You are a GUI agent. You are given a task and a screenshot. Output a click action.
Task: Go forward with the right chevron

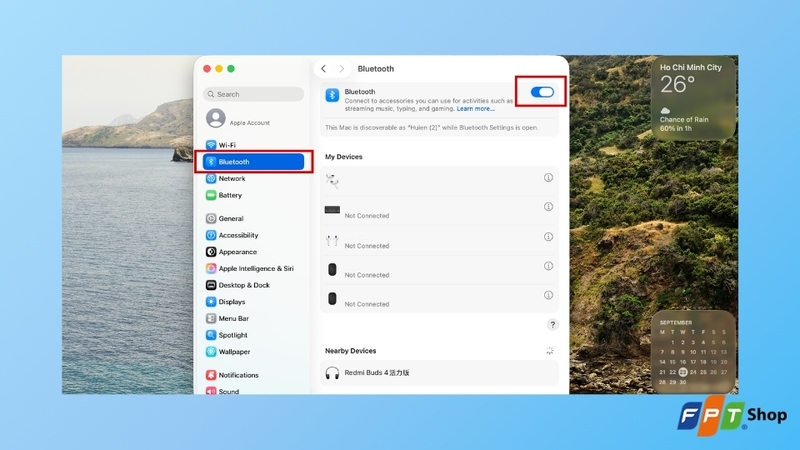[342, 68]
